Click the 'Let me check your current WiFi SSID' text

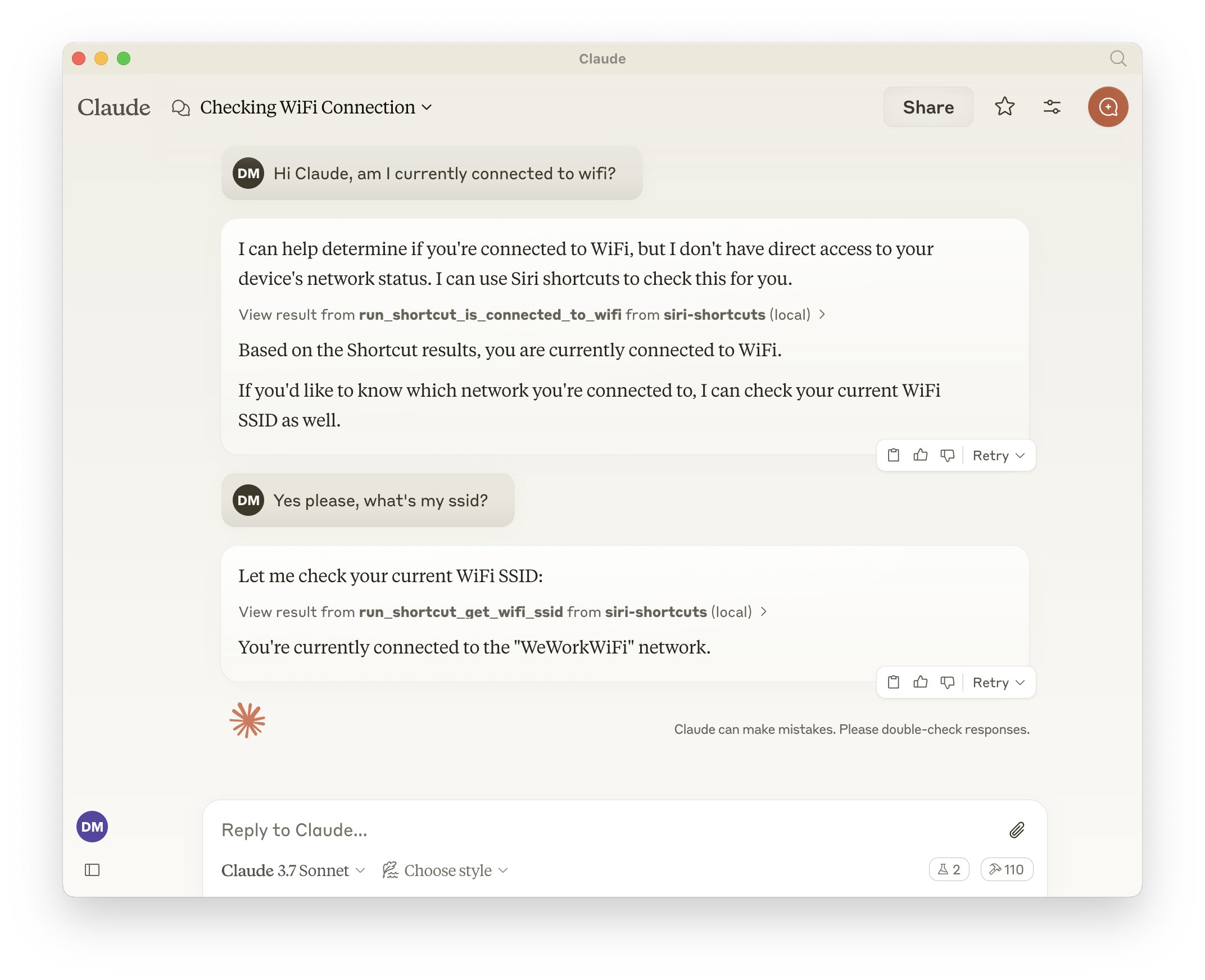[390, 576]
